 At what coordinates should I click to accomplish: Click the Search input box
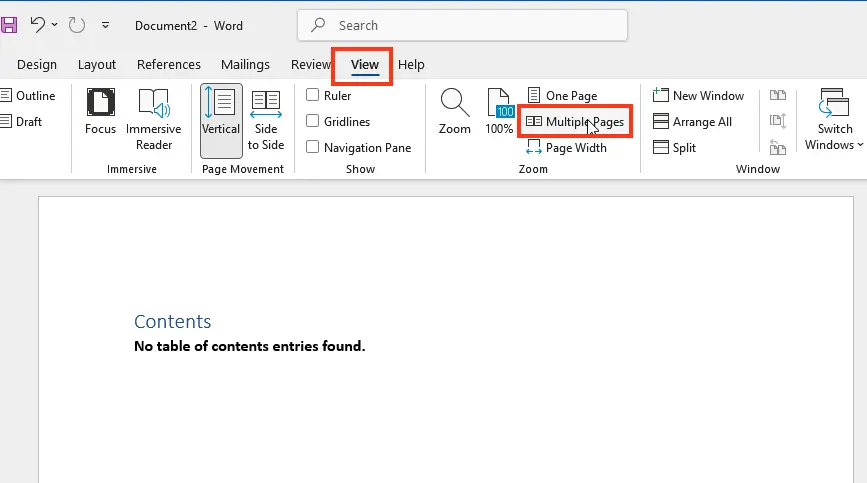pyautogui.click(x=462, y=25)
